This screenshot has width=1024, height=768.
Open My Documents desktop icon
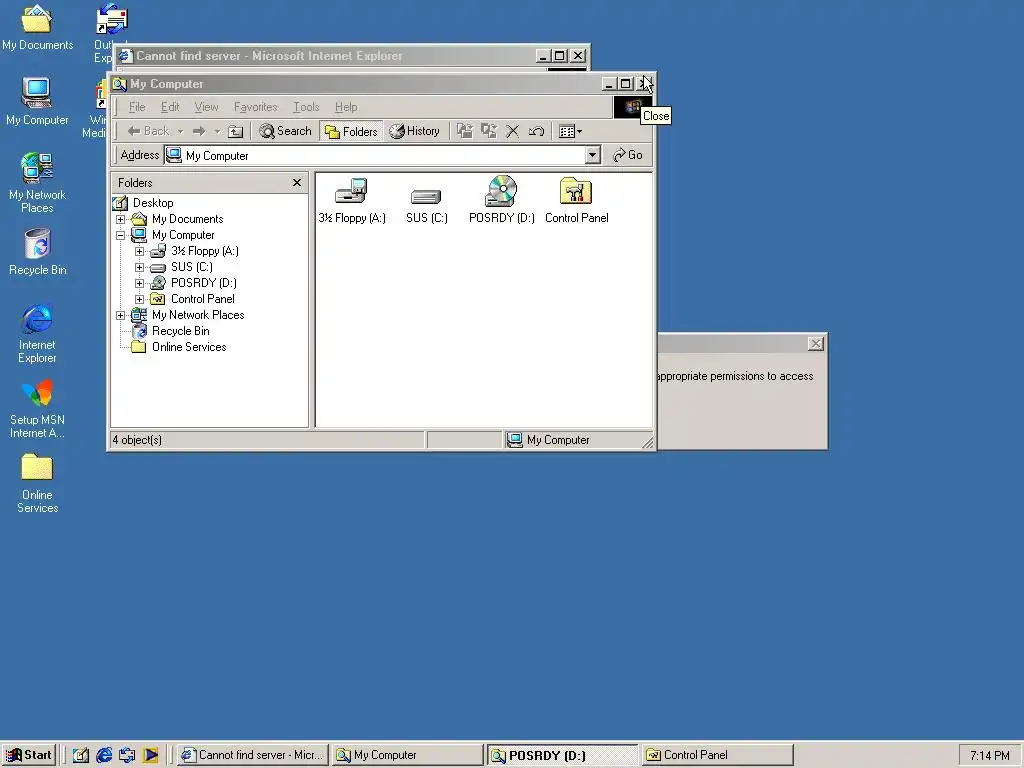click(37, 27)
